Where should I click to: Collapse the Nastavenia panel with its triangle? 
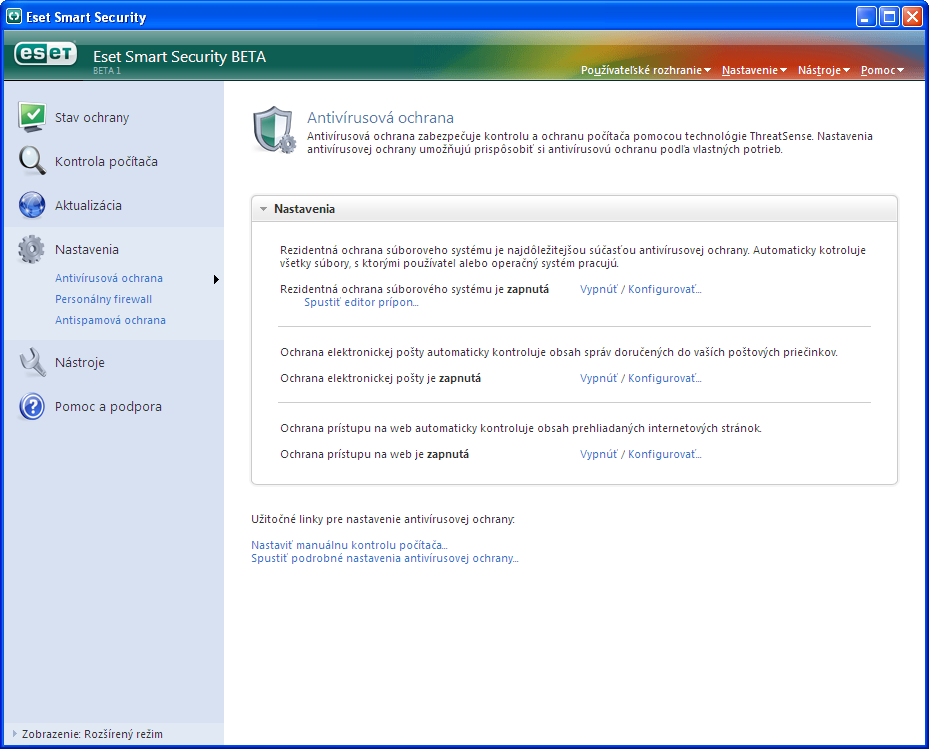(x=264, y=209)
